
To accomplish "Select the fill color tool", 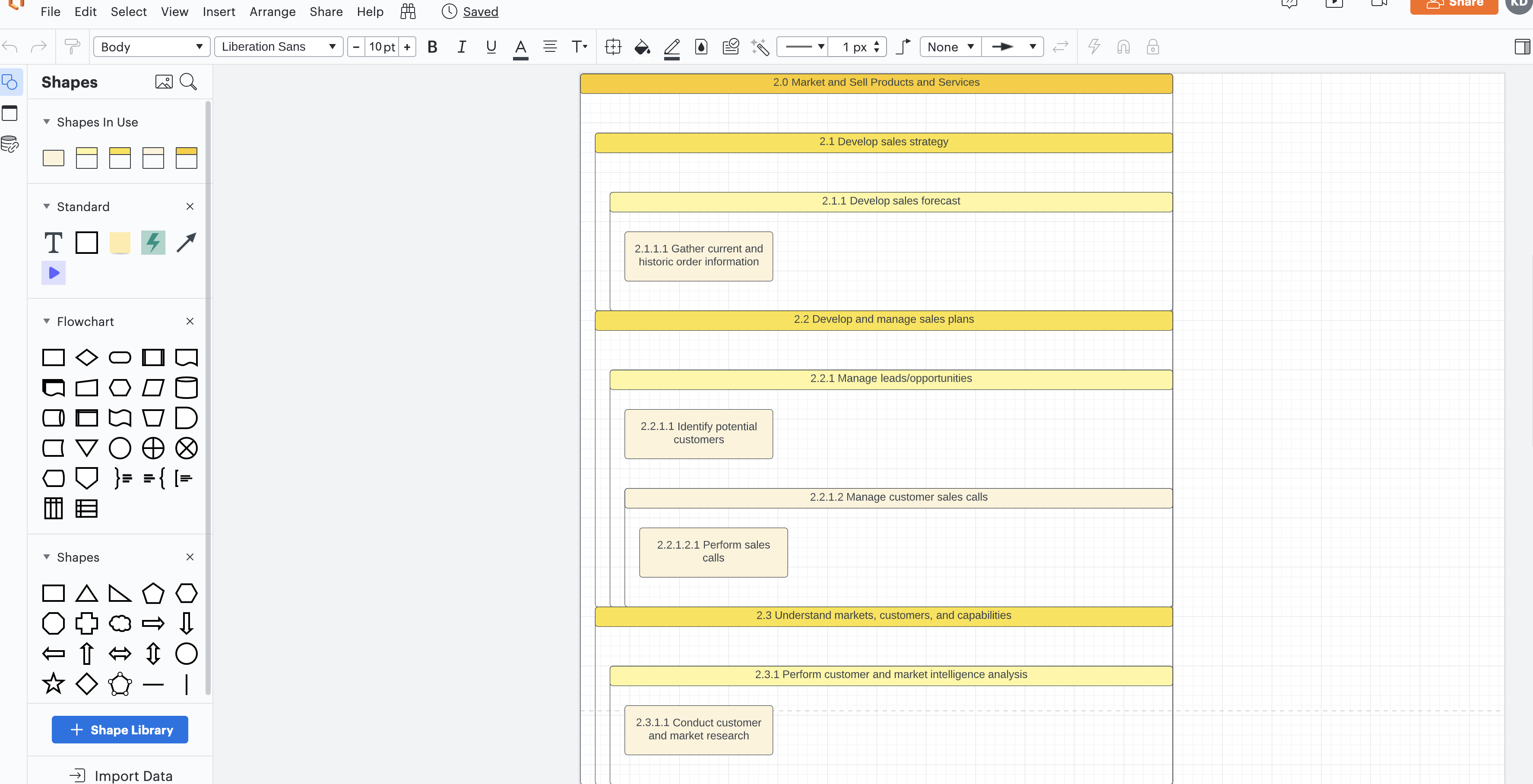I will (641, 47).
